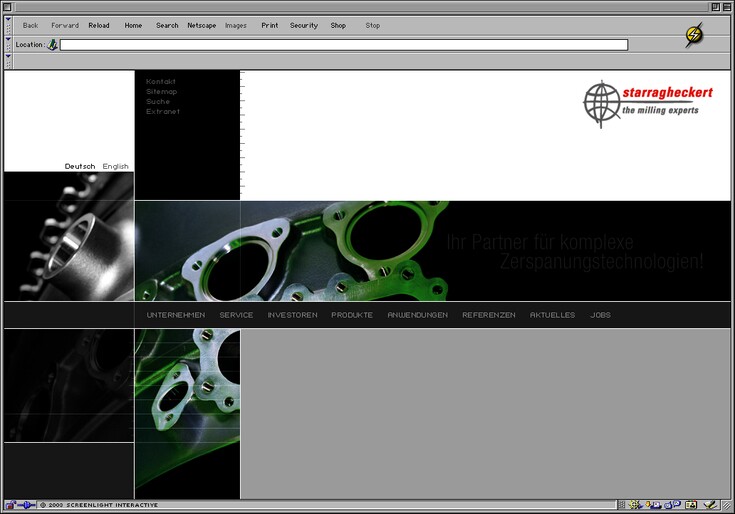Switch site language to English

[116, 166]
